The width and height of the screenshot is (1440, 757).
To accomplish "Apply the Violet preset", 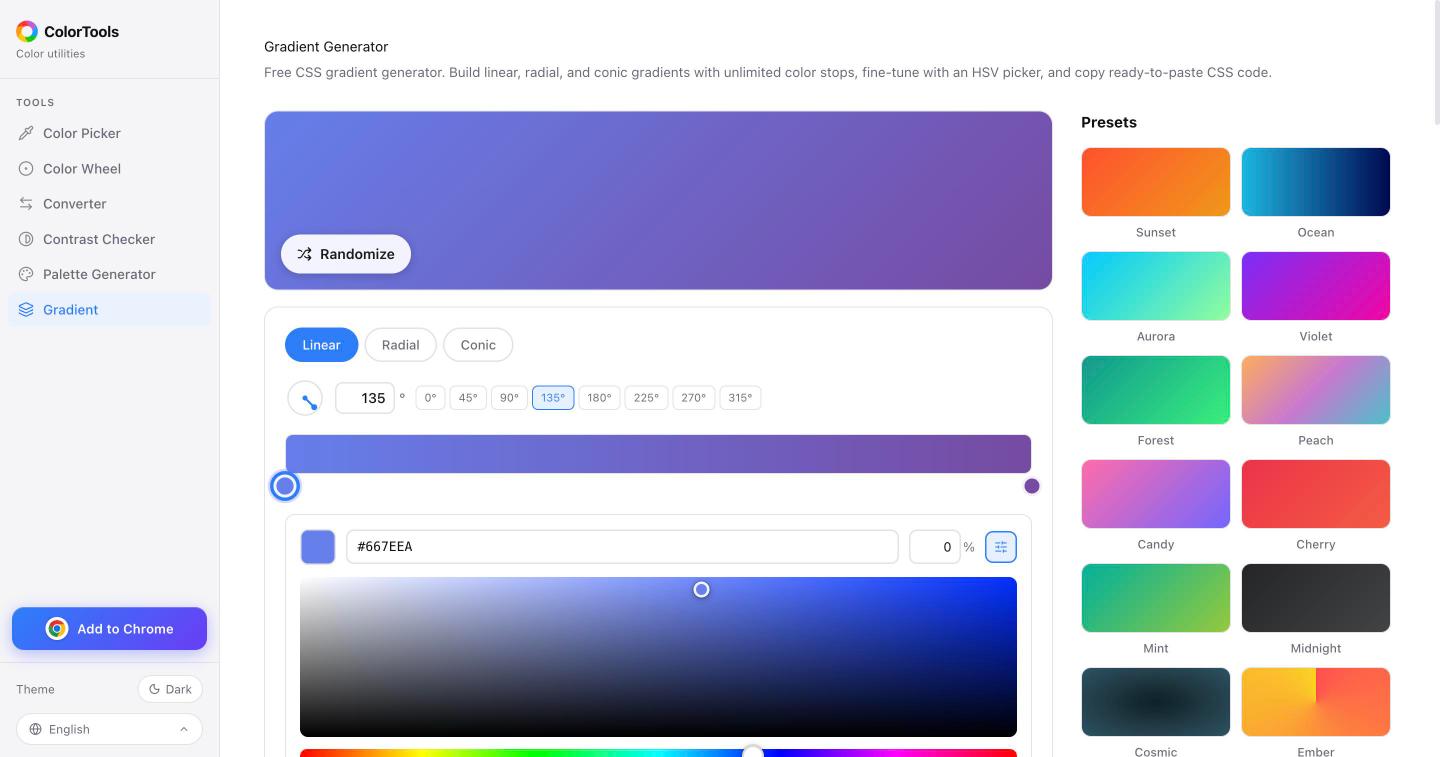I will (1316, 286).
